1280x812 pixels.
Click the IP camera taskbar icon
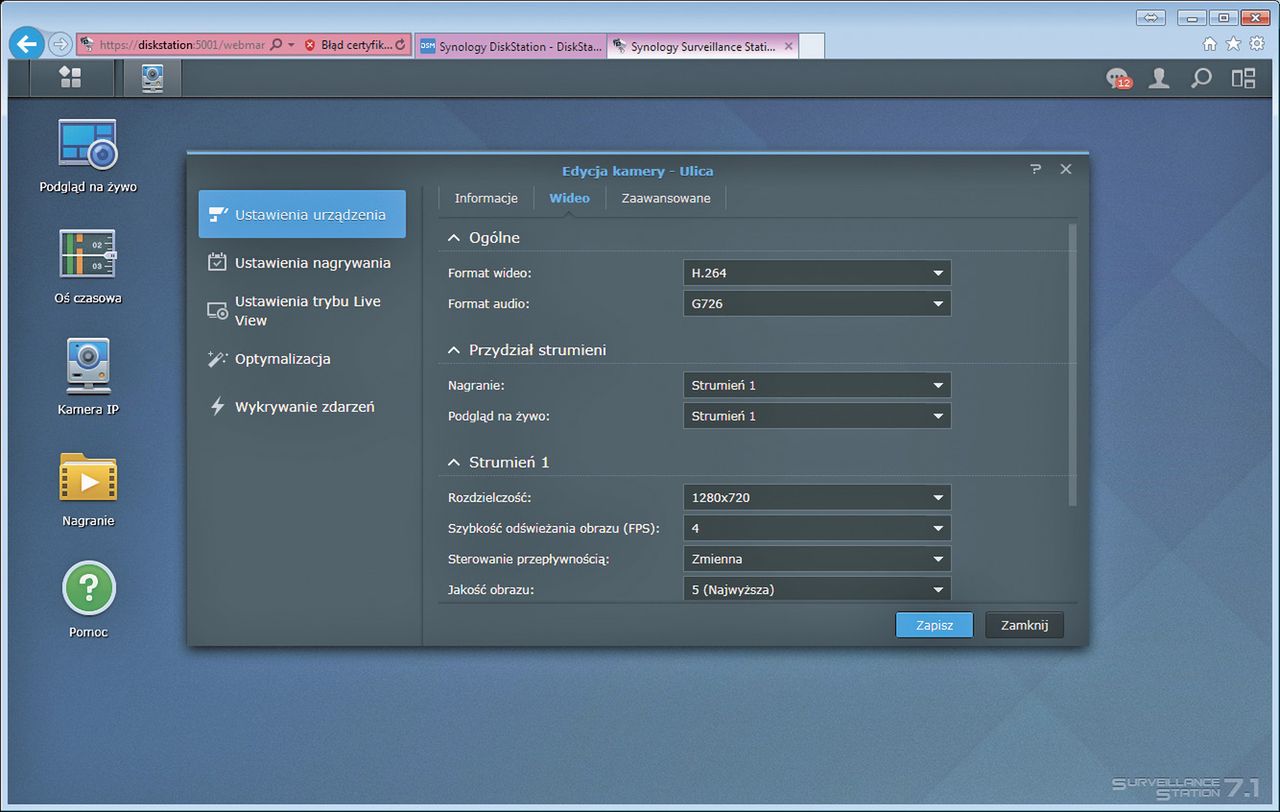click(152, 78)
